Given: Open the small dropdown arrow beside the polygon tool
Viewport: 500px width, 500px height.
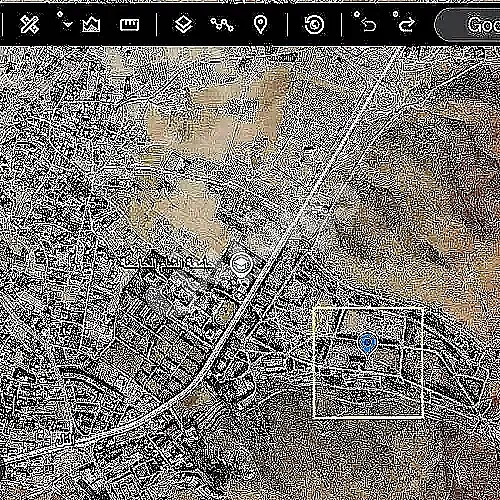Looking at the screenshot, I should pyautogui.click(x=68, y=25).
